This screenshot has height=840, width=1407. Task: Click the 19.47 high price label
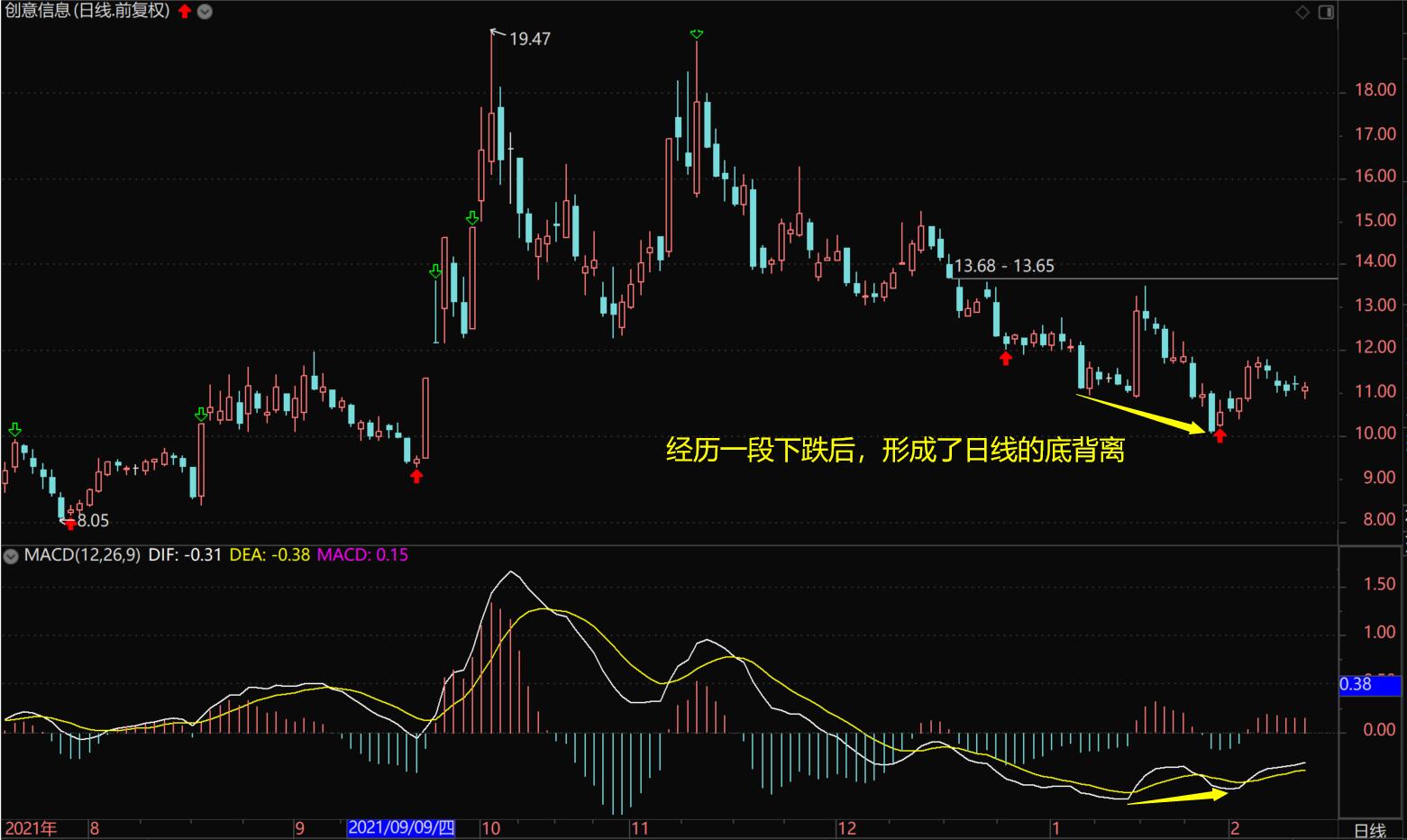point(530,39)
